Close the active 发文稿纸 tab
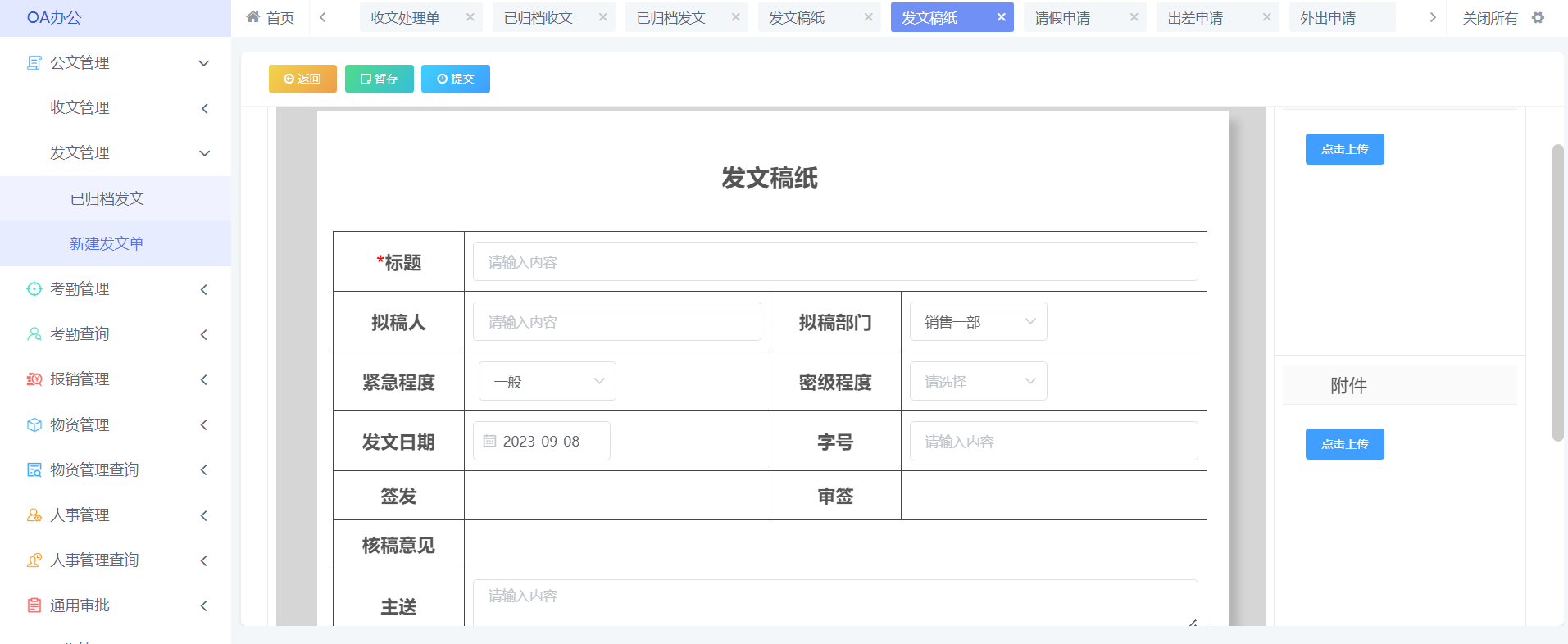The width and height of the screenshot is (1568, 644). pos(1001,17)
